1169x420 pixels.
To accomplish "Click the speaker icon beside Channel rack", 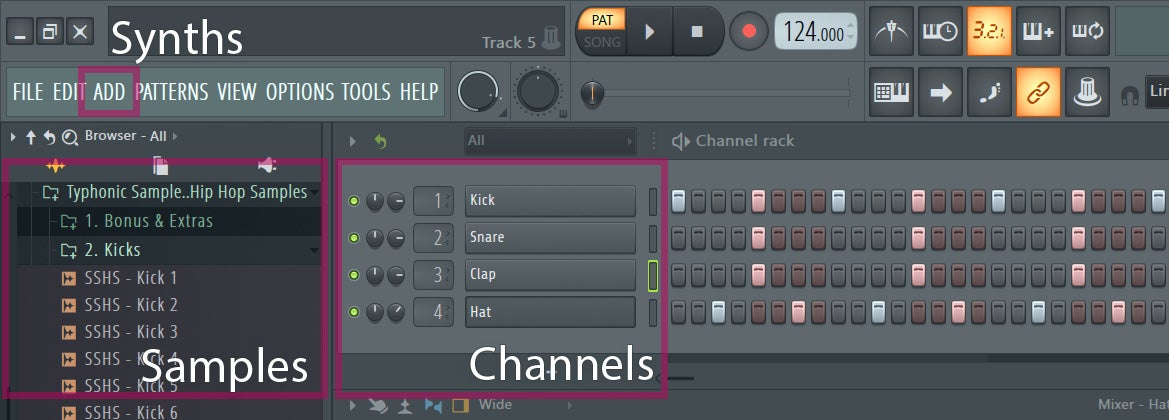I will click(681, 141).
